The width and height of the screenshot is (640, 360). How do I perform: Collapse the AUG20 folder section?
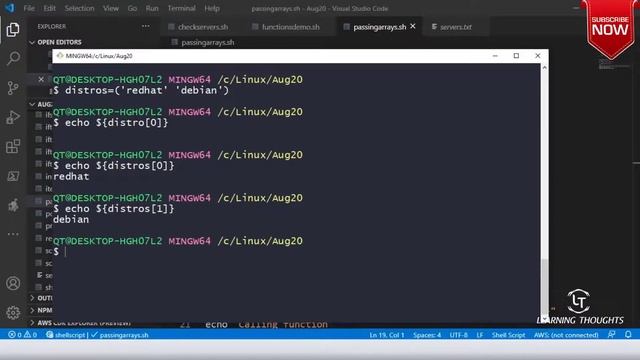pos(40,104)
